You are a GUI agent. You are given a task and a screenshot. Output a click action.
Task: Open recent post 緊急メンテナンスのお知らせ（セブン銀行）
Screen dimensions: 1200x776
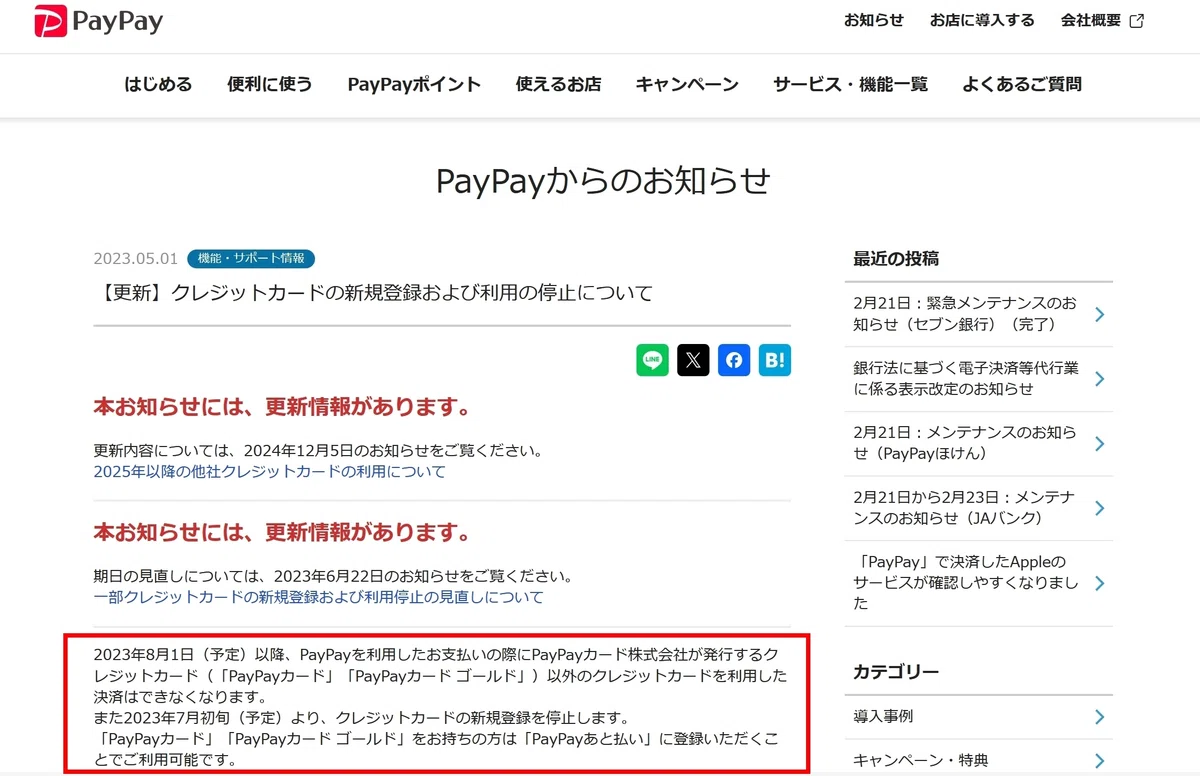pos(966,314)
